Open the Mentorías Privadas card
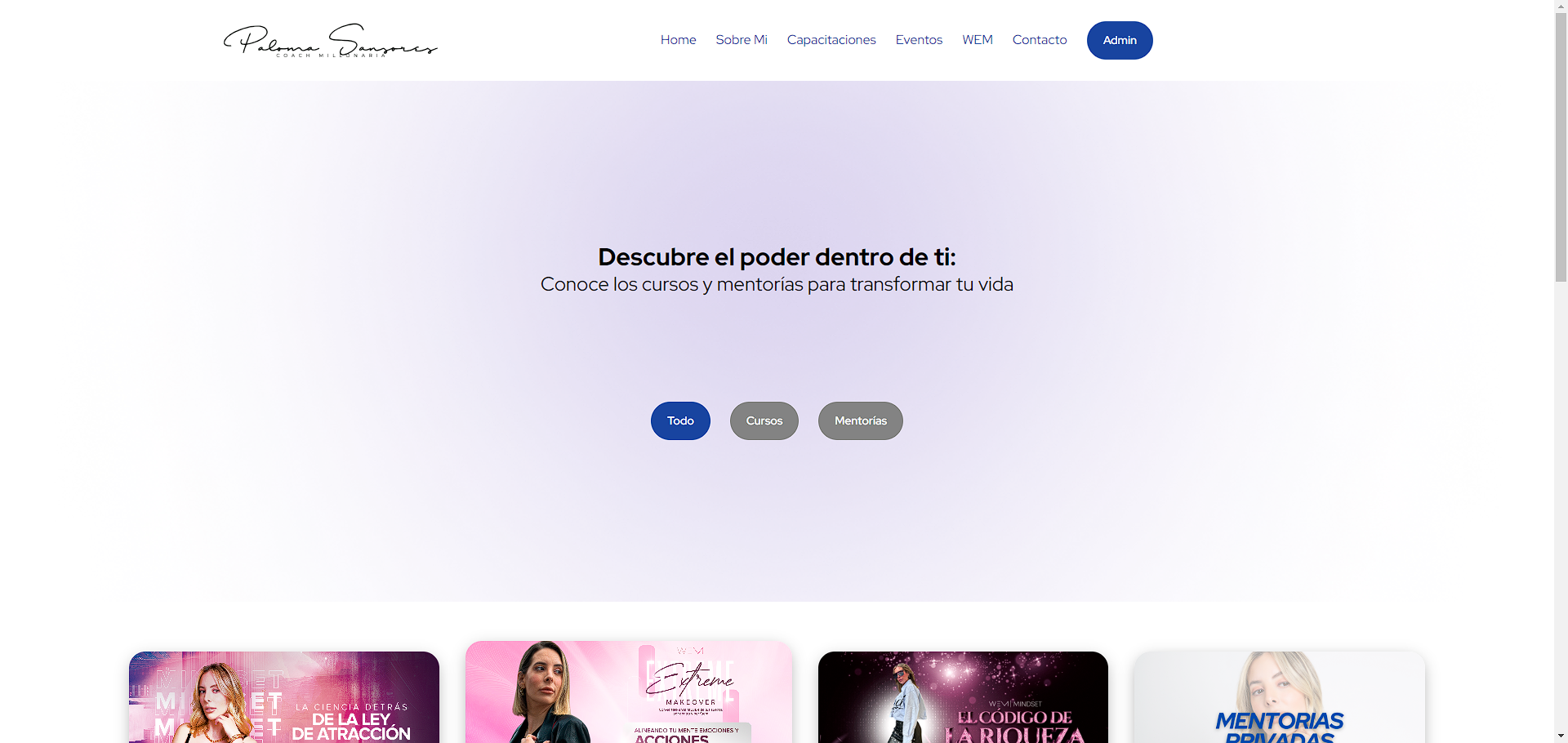The image size is (1568, 743). coord(1280,697)
